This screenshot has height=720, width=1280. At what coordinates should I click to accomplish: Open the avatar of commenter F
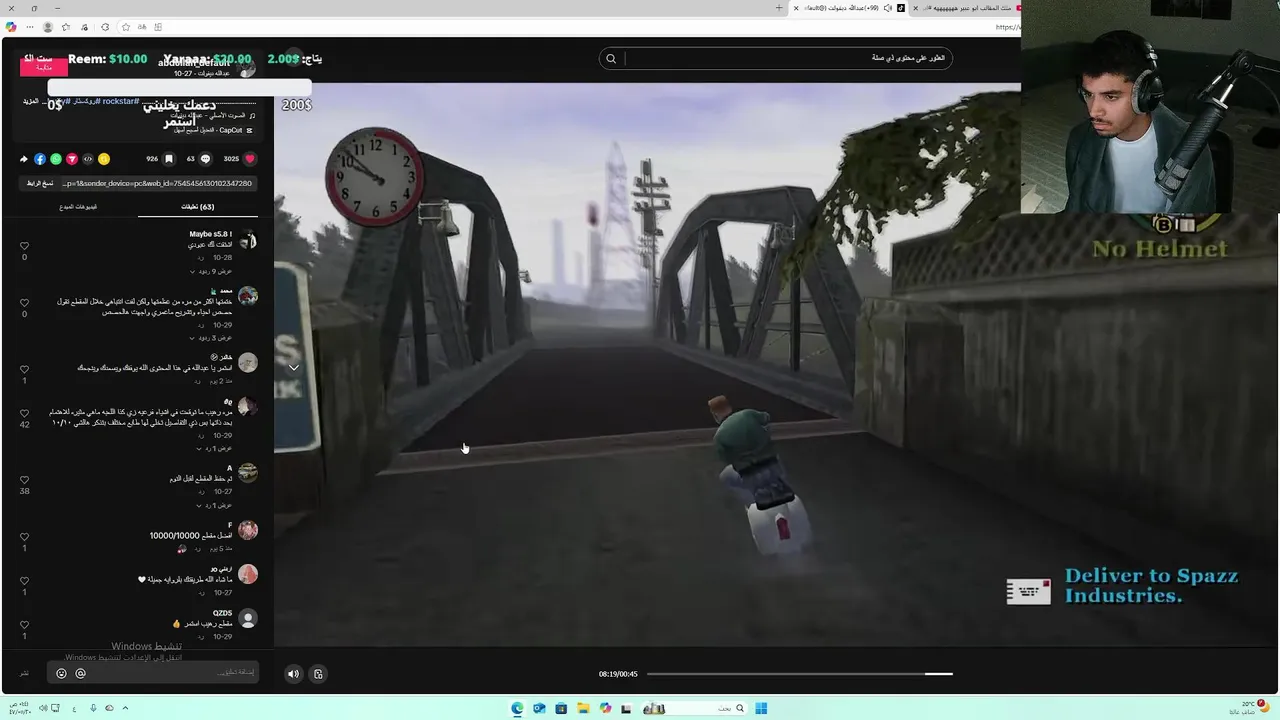[248, 531]
